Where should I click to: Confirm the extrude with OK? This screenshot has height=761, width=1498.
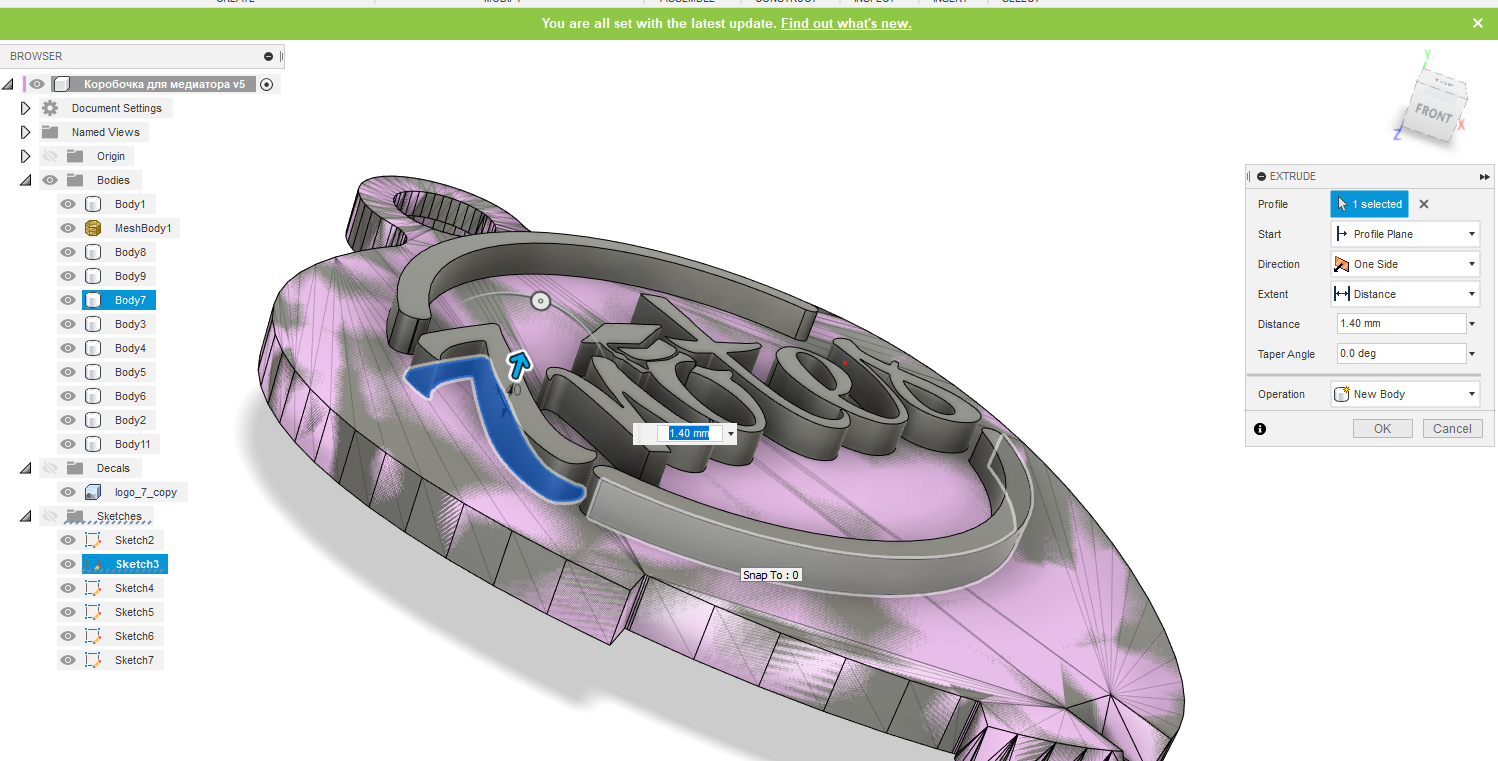(x=1382, y=428)
